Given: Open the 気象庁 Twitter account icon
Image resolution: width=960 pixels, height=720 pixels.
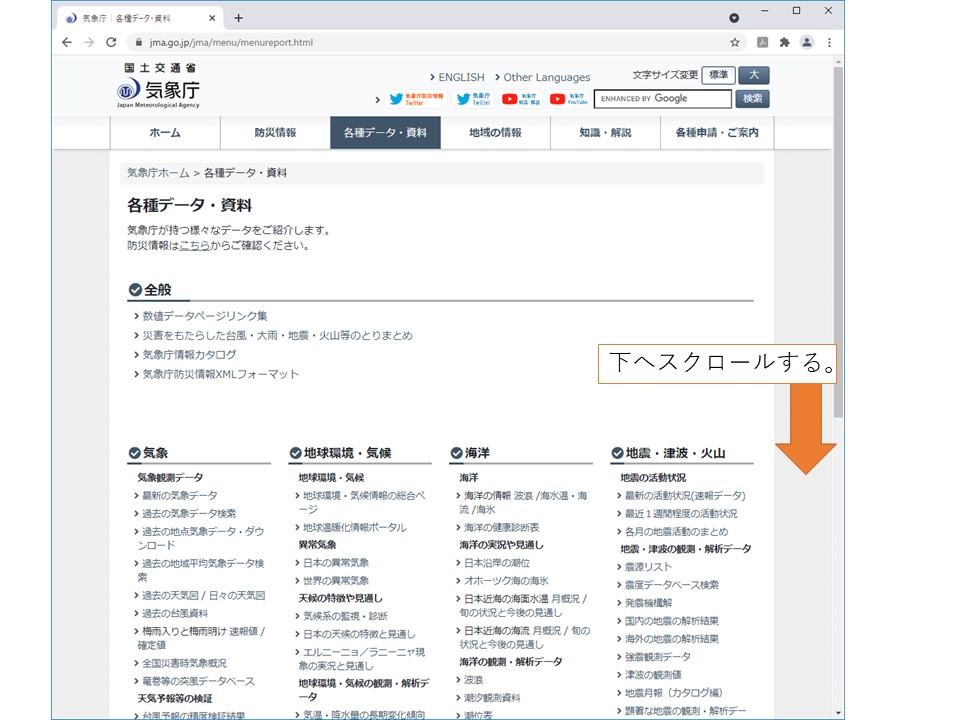Looking at the screenshot, I should 473,99.
